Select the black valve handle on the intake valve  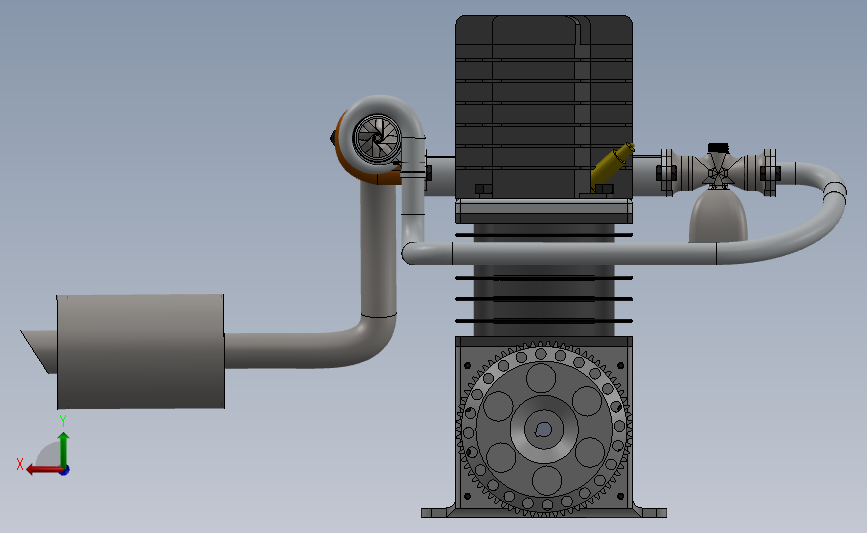[x=718, y=148]
